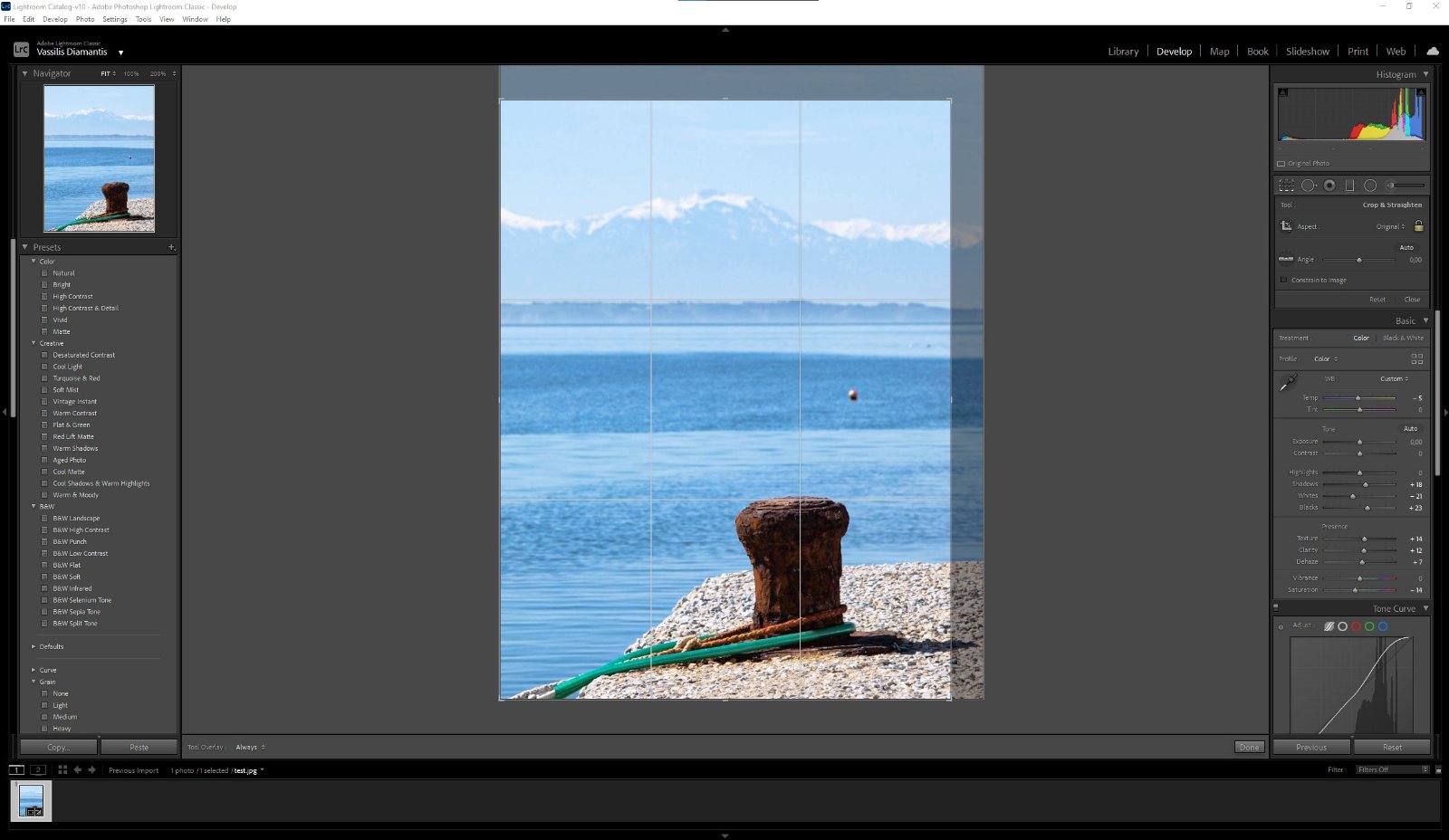Hide the top module panel arrow
This screenshot has width=1449, height=840.
coord(724,30)
